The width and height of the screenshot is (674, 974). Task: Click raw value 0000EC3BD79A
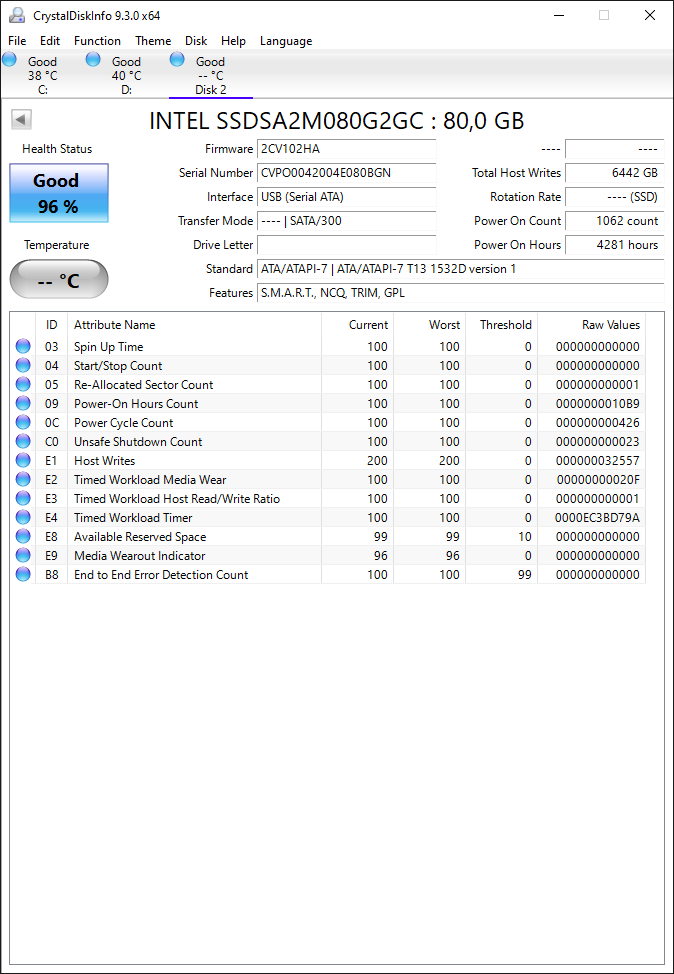pyautogui.click(x=598, y=517)
